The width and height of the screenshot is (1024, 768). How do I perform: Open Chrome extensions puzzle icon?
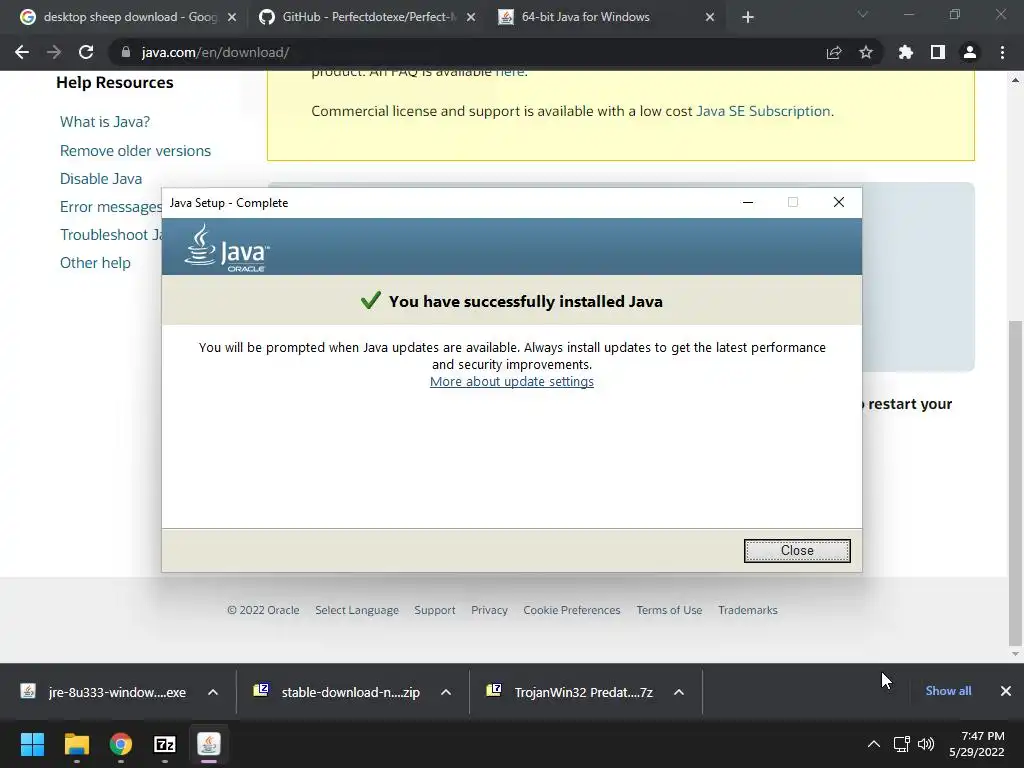(x=905, y=52)
